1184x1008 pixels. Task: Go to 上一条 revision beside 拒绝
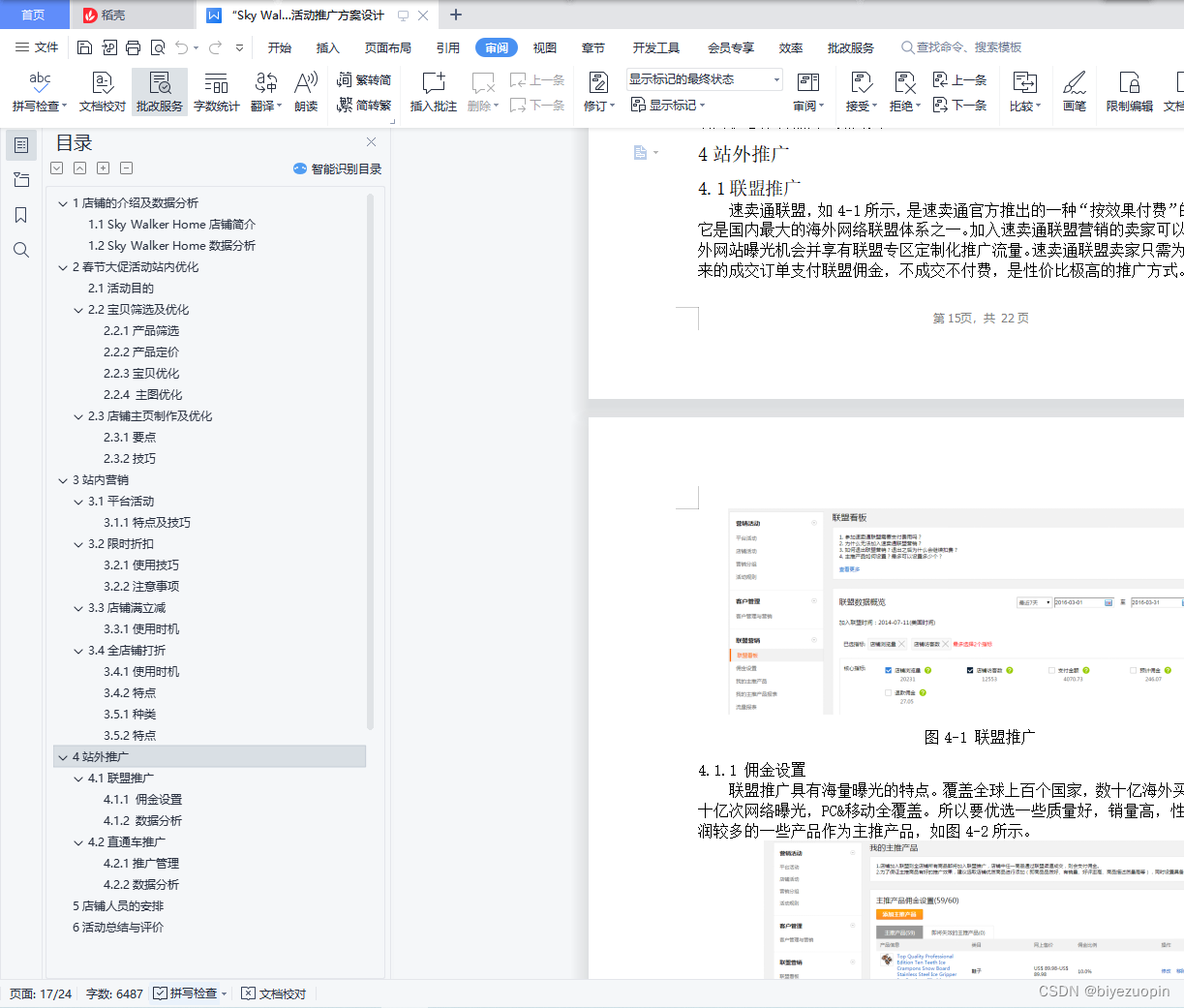point(959,80)
